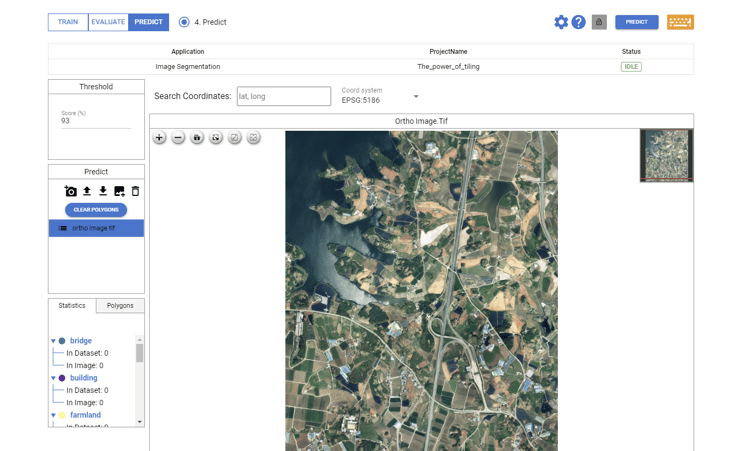Collapse the bridge class tree node
Image resolution: width=742 pixels, height=451 pixels.
(x=53, y=341)
